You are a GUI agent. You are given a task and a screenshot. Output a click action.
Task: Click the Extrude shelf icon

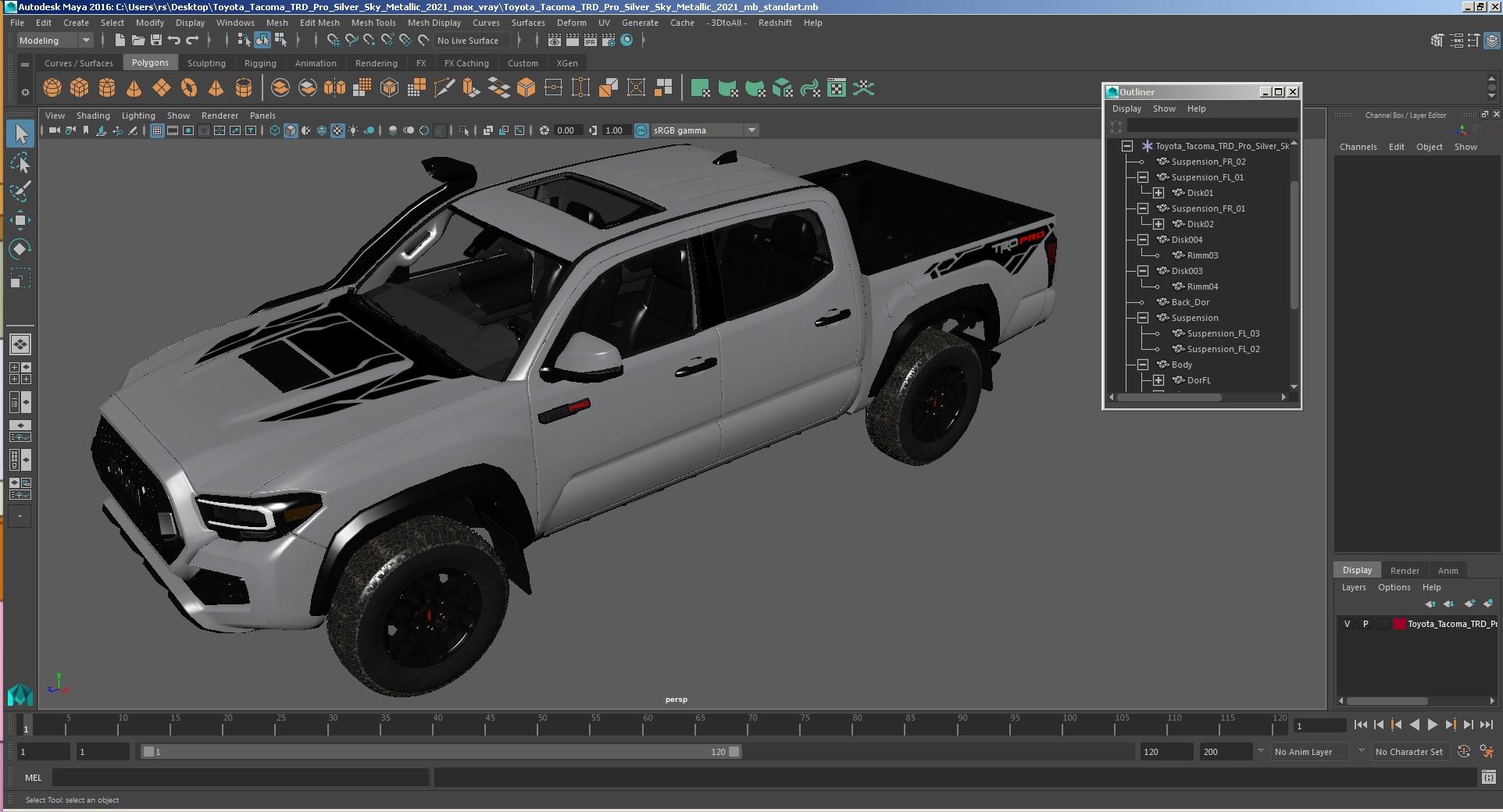point(471,88)
